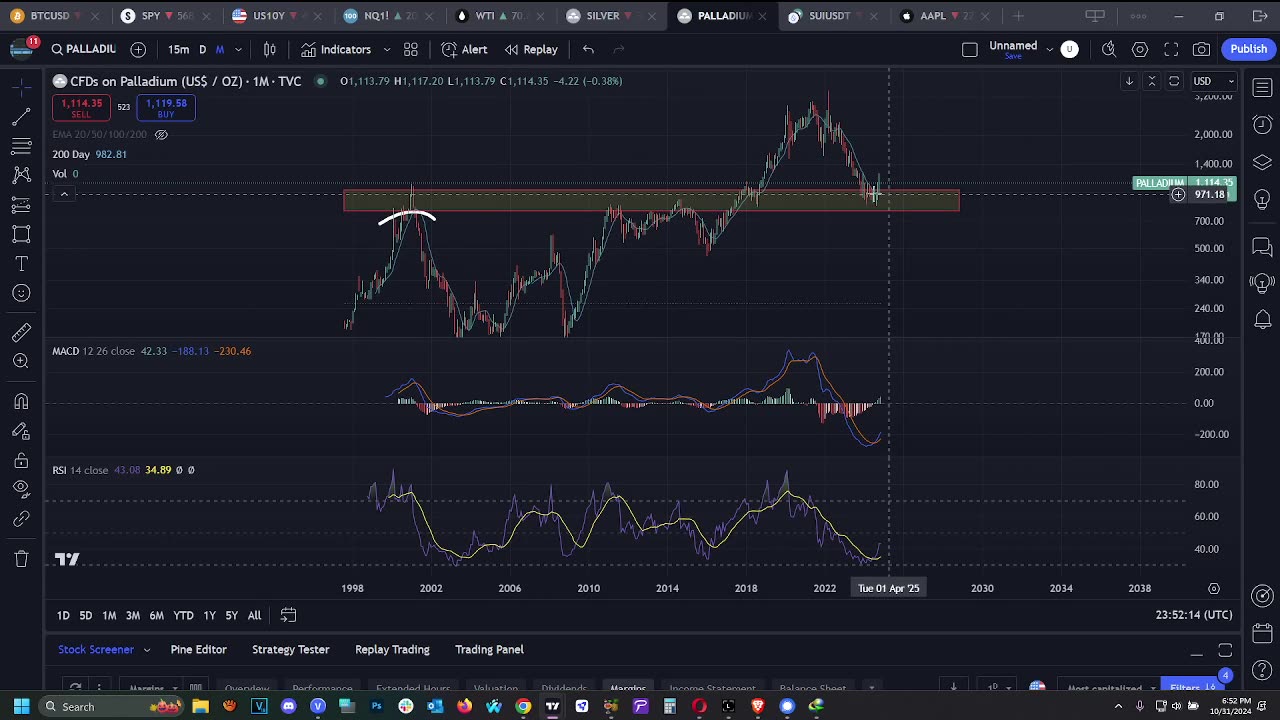Set chart range to 3M
Viewport: 1280px width, 720px height.
click(132, 615)
